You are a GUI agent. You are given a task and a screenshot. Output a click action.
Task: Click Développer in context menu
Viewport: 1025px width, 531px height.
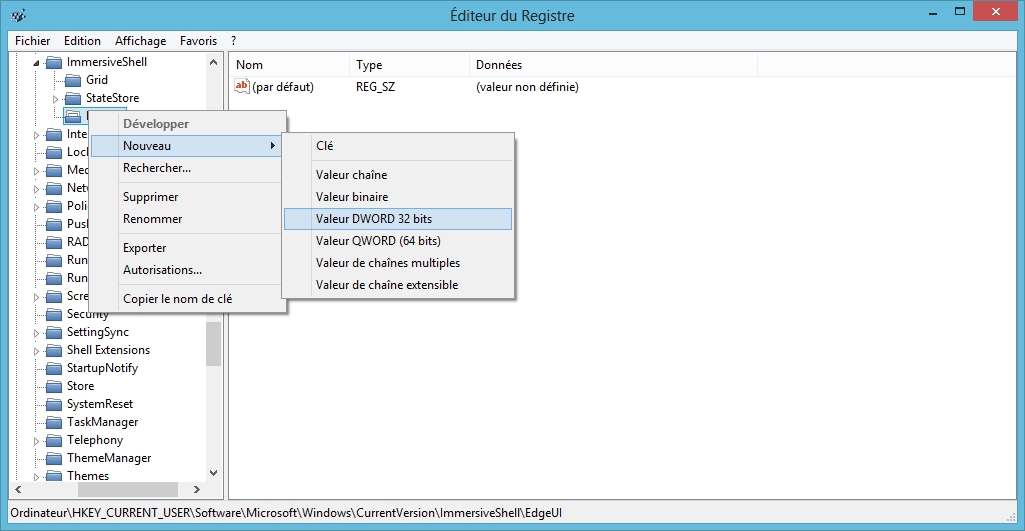pyautogui.click(x=187, y=124)
